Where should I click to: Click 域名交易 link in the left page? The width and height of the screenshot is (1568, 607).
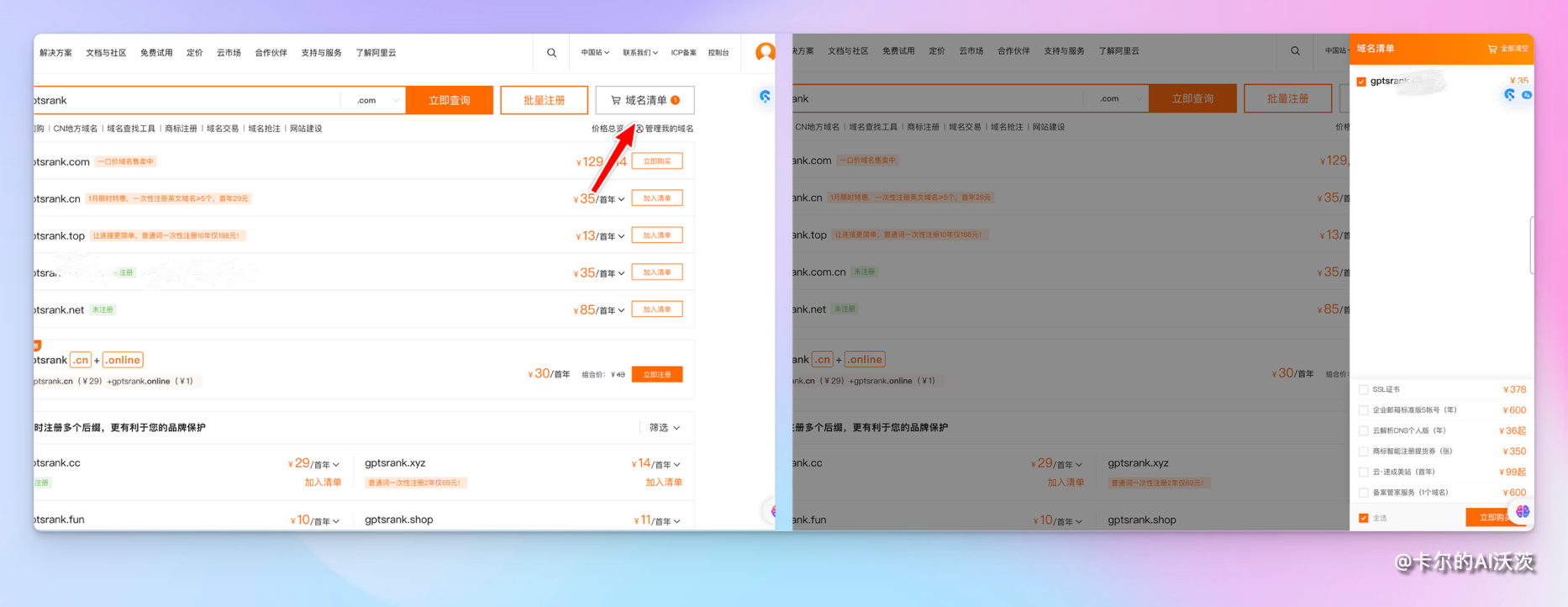click(223, 129)
